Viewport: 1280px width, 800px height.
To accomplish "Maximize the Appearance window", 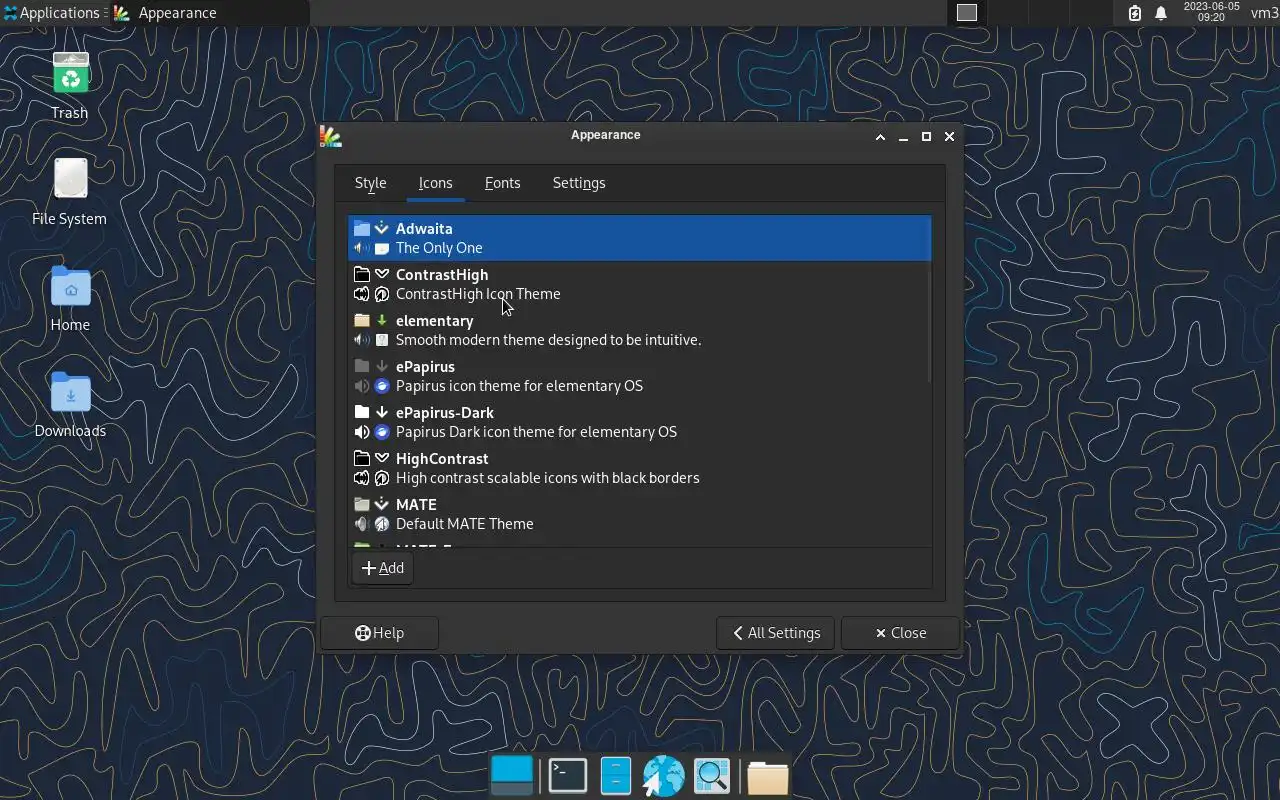I will coord(926,137).
